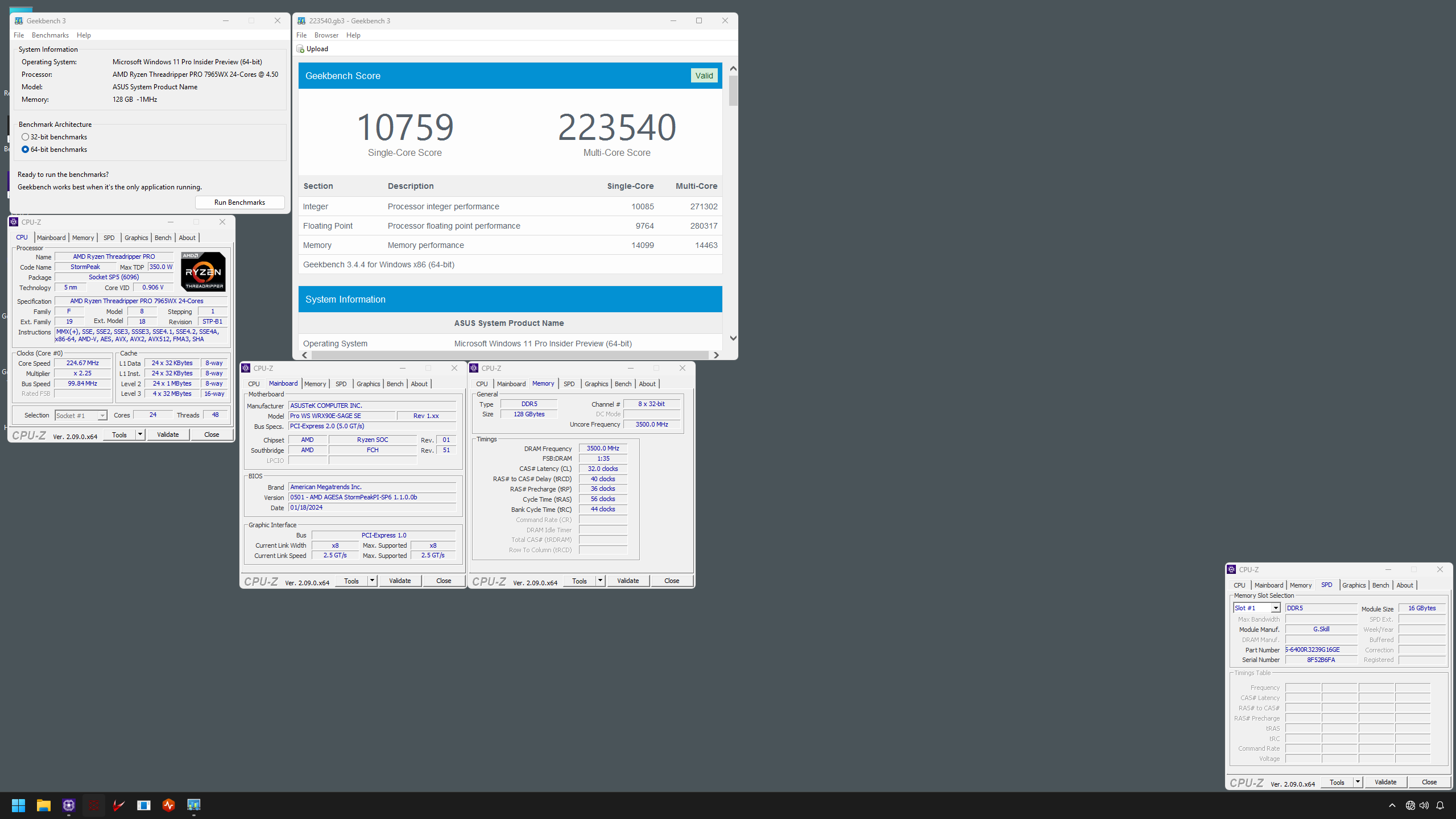
Task: Click the Single-Core Score 10759
Action: coord(405,126)
